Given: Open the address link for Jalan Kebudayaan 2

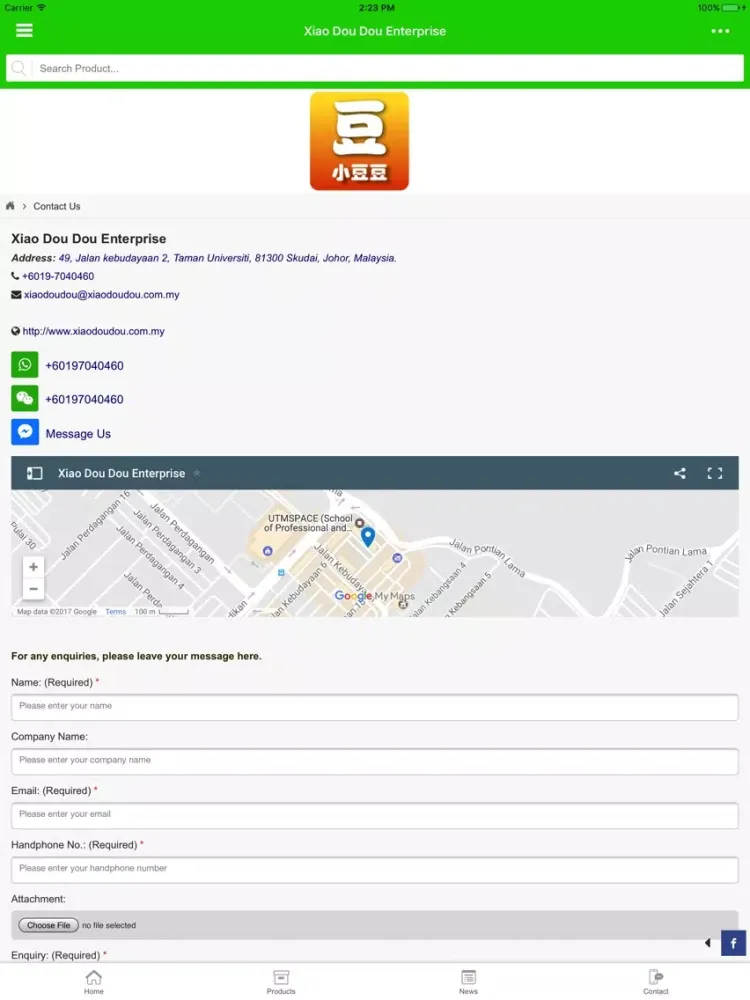Looking at the screenshot, I should click(227, 258).
